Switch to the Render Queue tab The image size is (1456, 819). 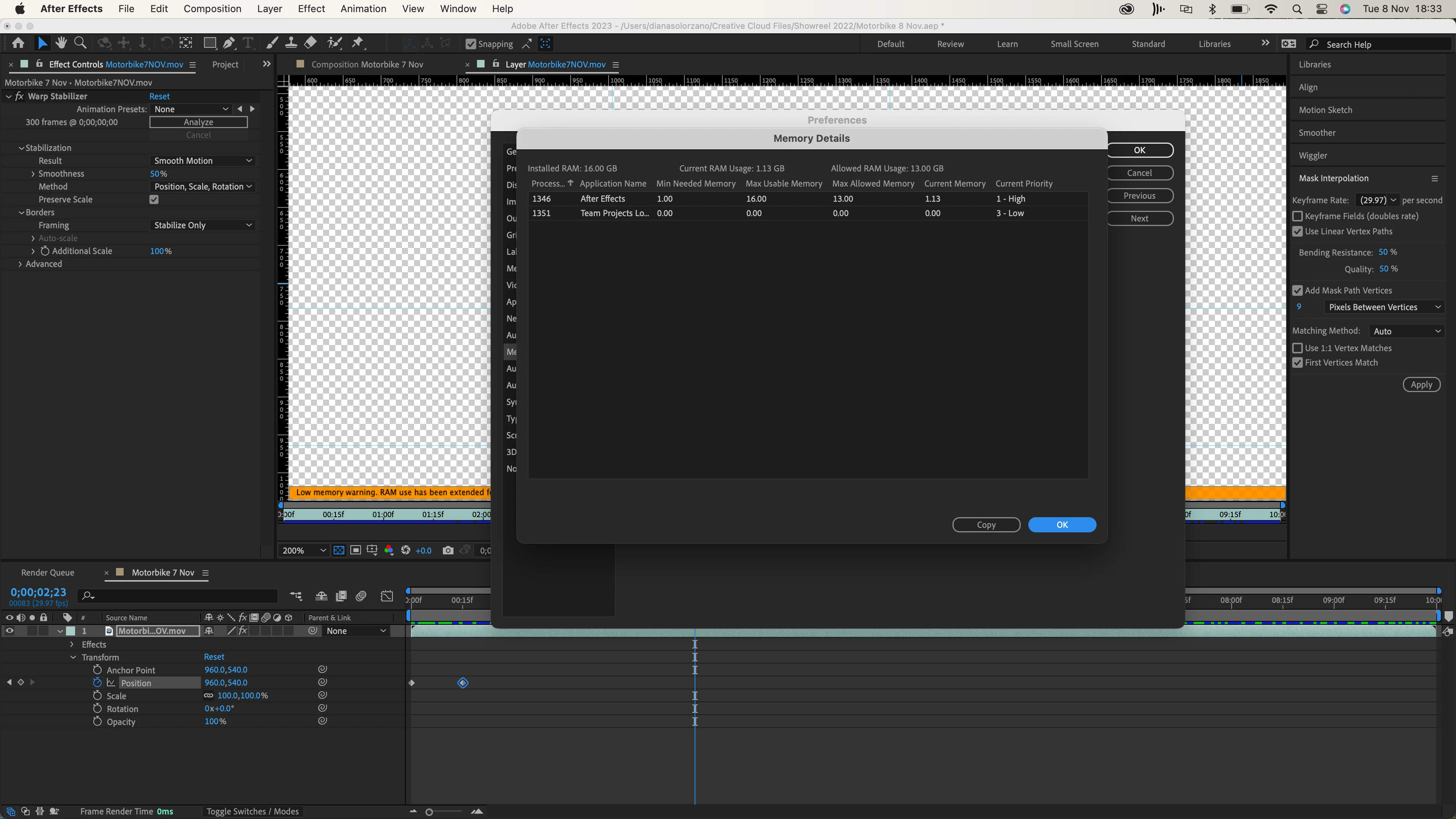tap(47, 573)
